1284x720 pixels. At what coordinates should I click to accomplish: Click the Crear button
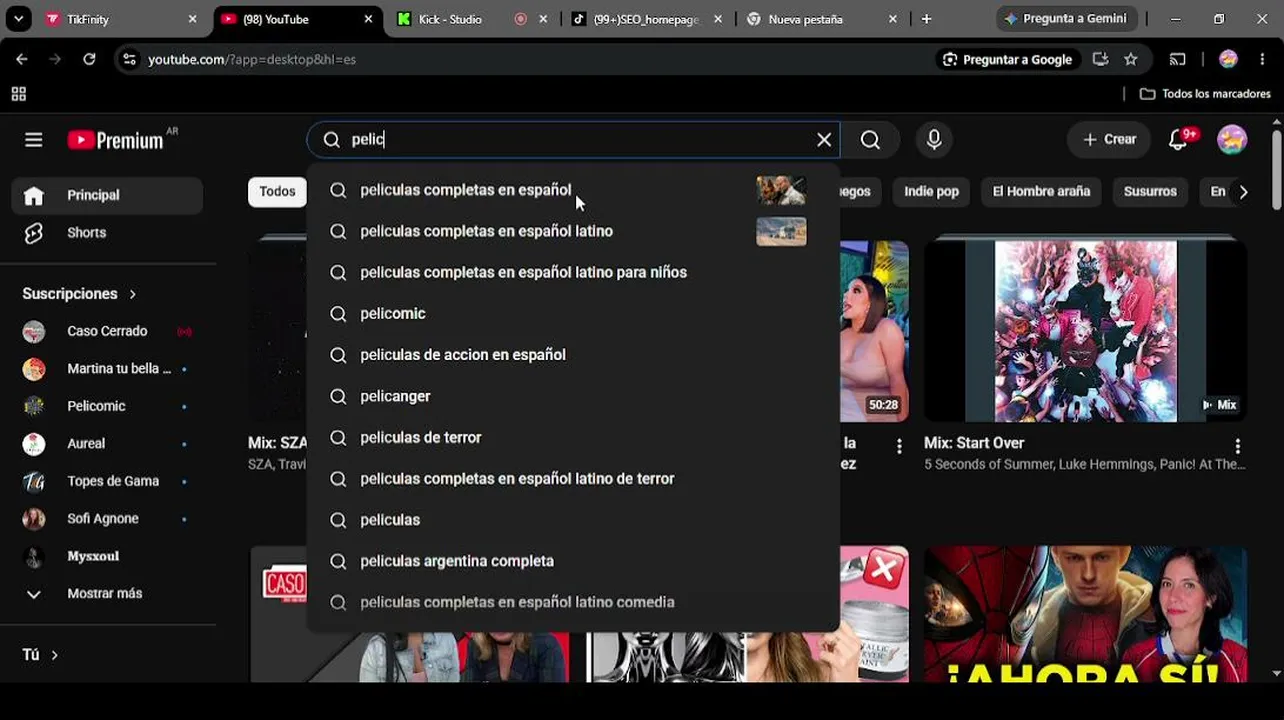pos(1109,140)
